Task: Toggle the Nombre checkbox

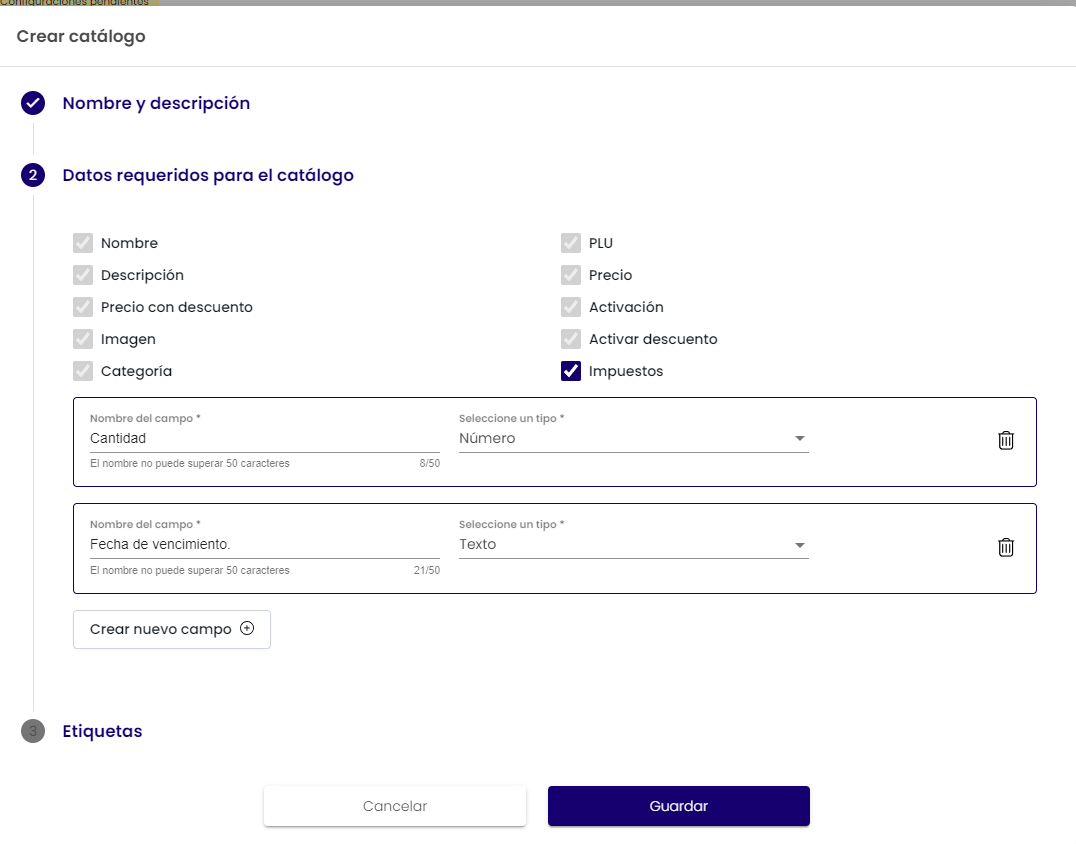Action: point(83,243)
